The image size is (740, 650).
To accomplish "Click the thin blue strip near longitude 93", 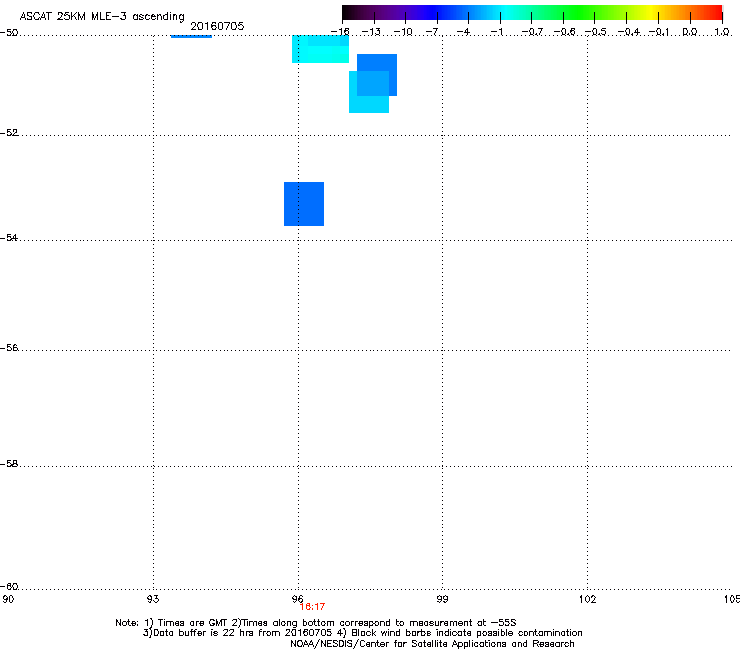I will 191,36.
